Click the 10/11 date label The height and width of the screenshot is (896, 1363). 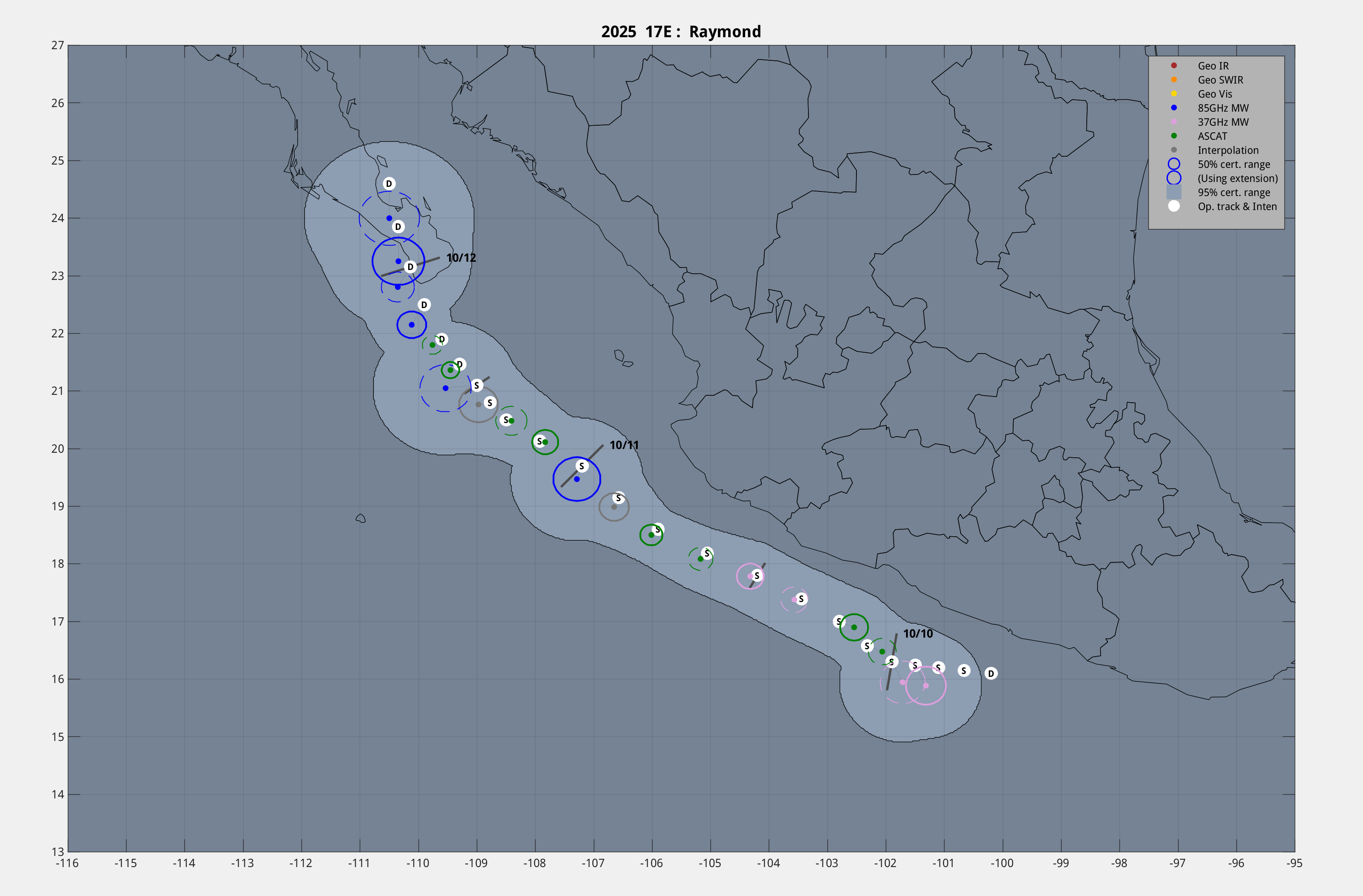(624, 445)
